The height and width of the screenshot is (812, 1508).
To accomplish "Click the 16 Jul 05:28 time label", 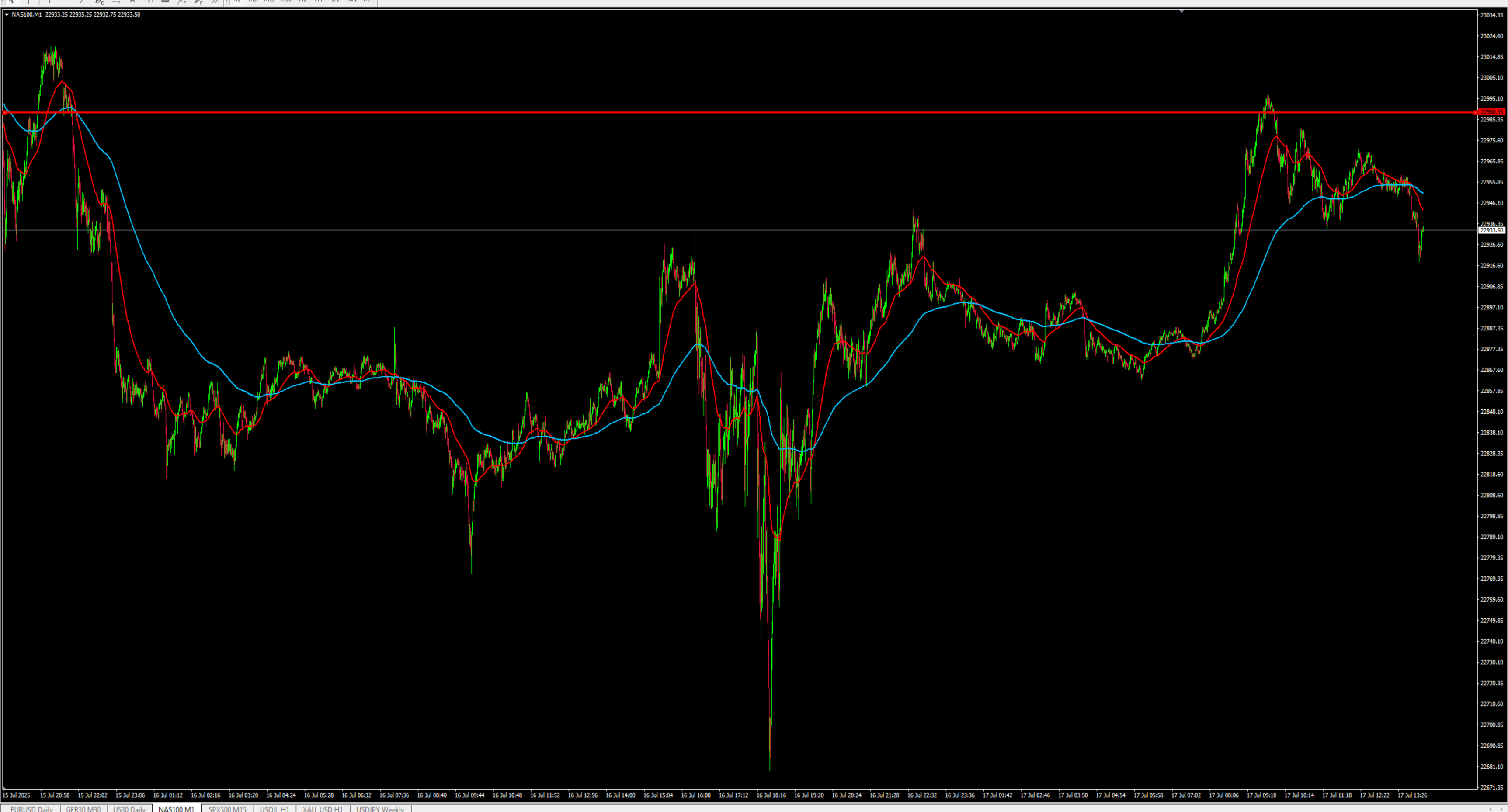I will [x=319, y=795].
